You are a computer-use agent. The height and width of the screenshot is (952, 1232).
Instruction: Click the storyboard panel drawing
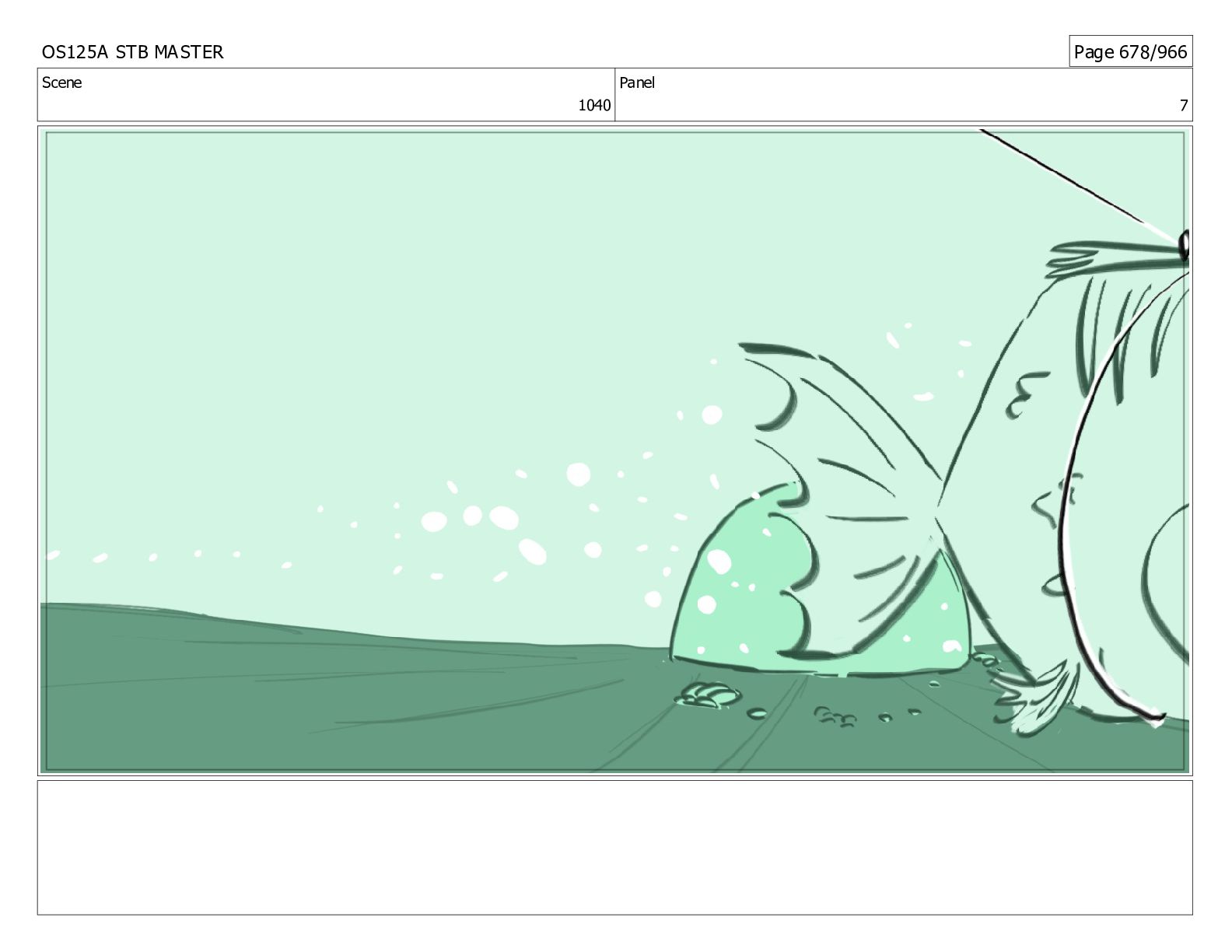(x=614, y=450)
